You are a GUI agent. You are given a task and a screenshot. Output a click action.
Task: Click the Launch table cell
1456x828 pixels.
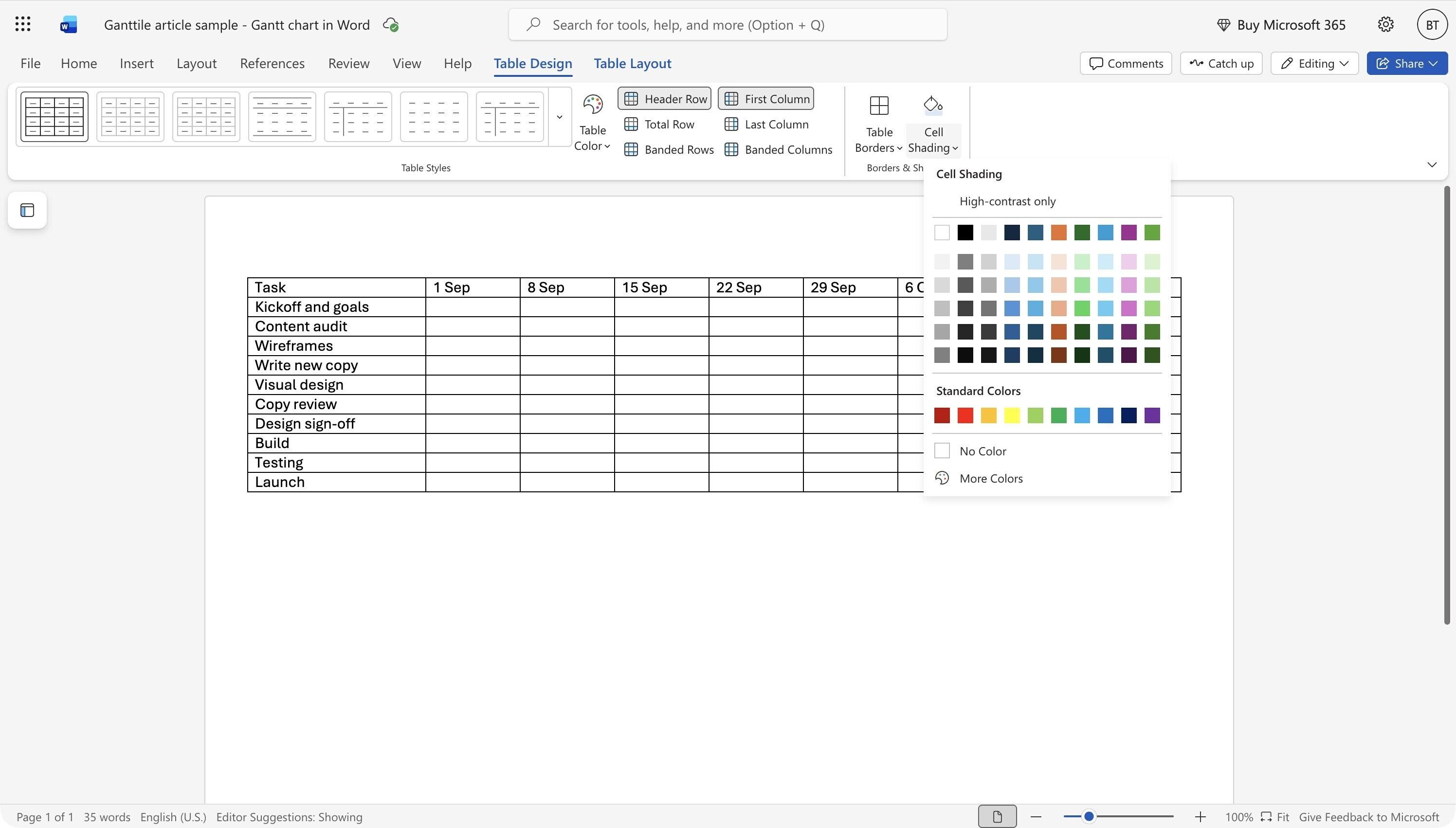click(x=337, y=482)
